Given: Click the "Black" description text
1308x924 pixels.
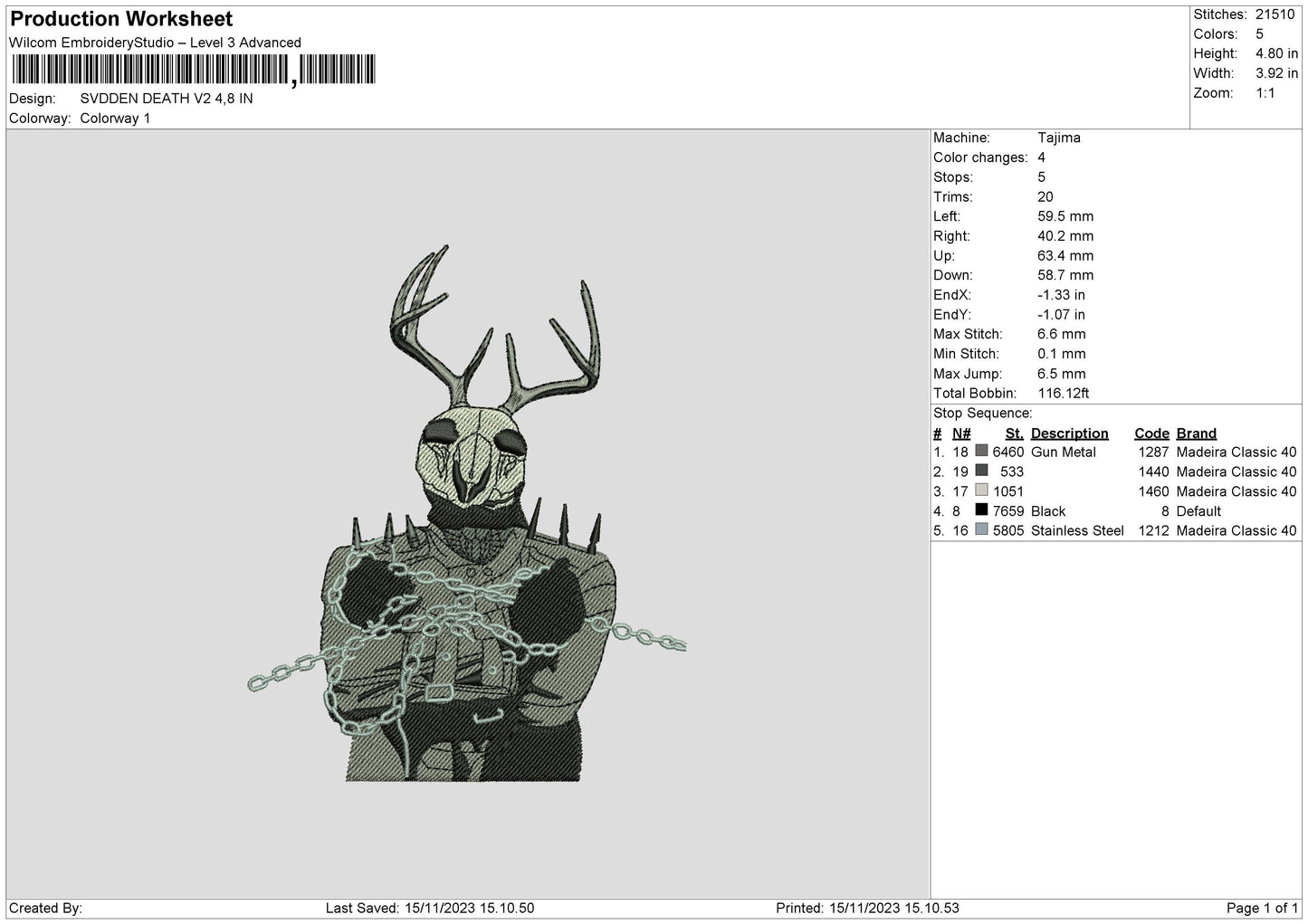Looking at the screenshot, I should pyautogui.click(x=1048, y=511).
